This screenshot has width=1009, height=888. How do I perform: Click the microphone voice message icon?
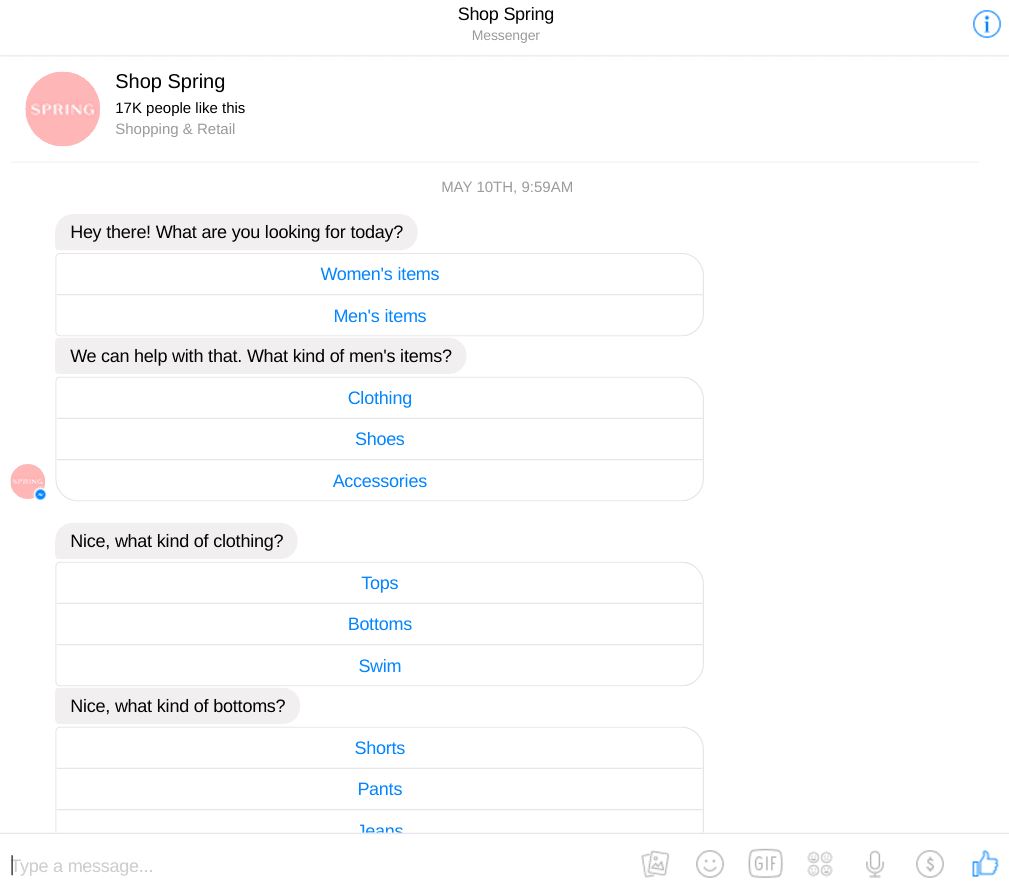[x=875, y=864]
